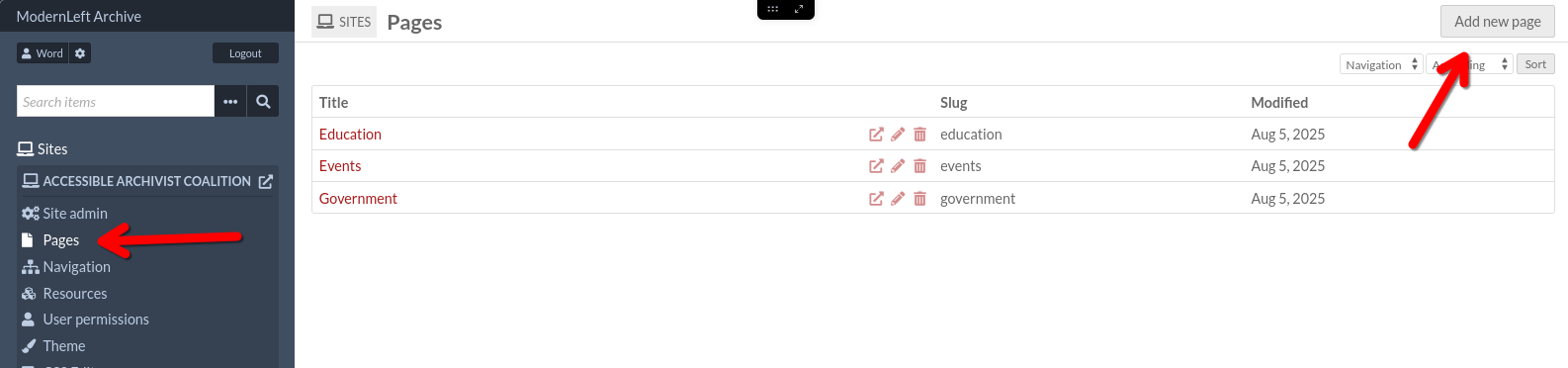Screen dimensions: 1568x368
Task: View the Events page via external icon
Action: point(876,166)
